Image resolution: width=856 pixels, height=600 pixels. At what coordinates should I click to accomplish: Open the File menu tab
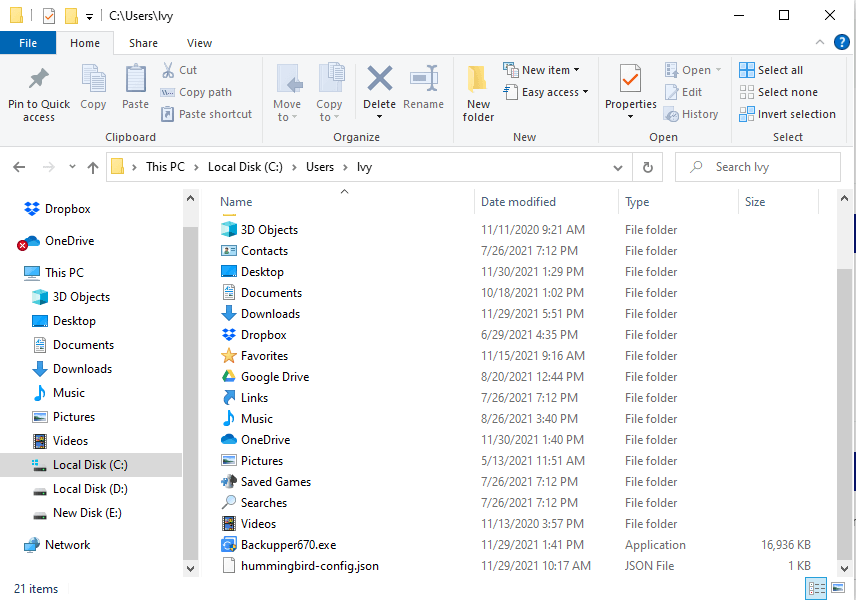pos(28,43)
